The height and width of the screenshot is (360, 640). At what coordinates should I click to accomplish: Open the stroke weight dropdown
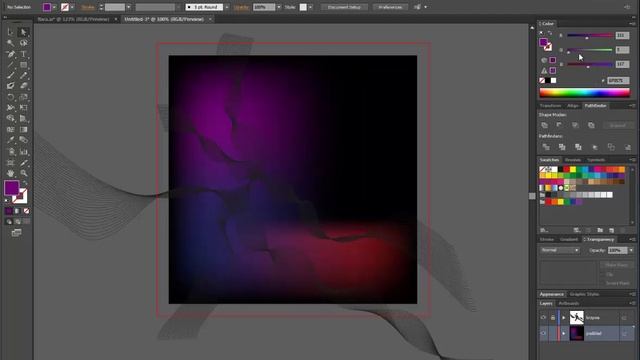click(129, 7)
